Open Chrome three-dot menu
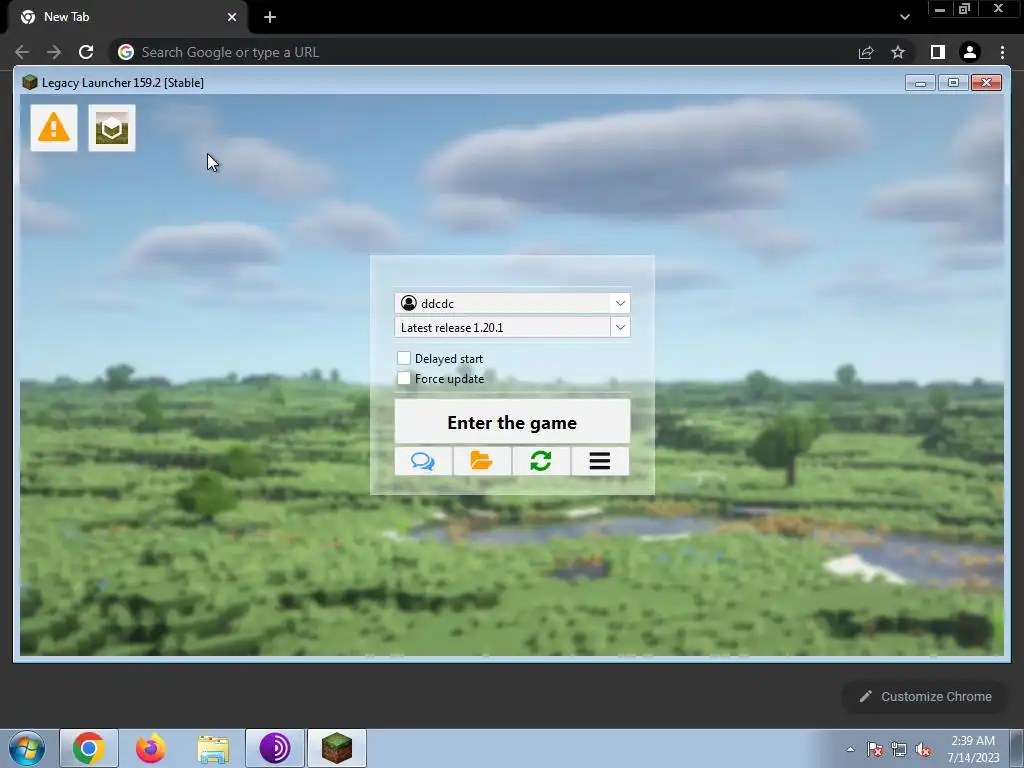 [1002, 52]
